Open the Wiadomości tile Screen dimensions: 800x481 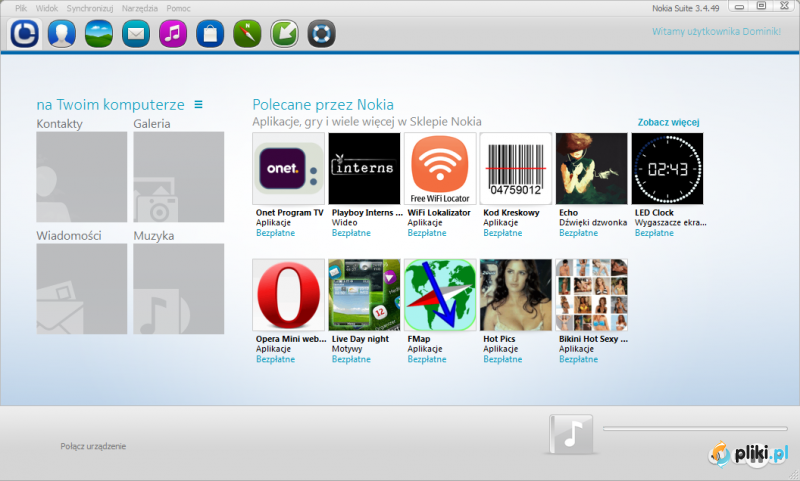[82, 289]
